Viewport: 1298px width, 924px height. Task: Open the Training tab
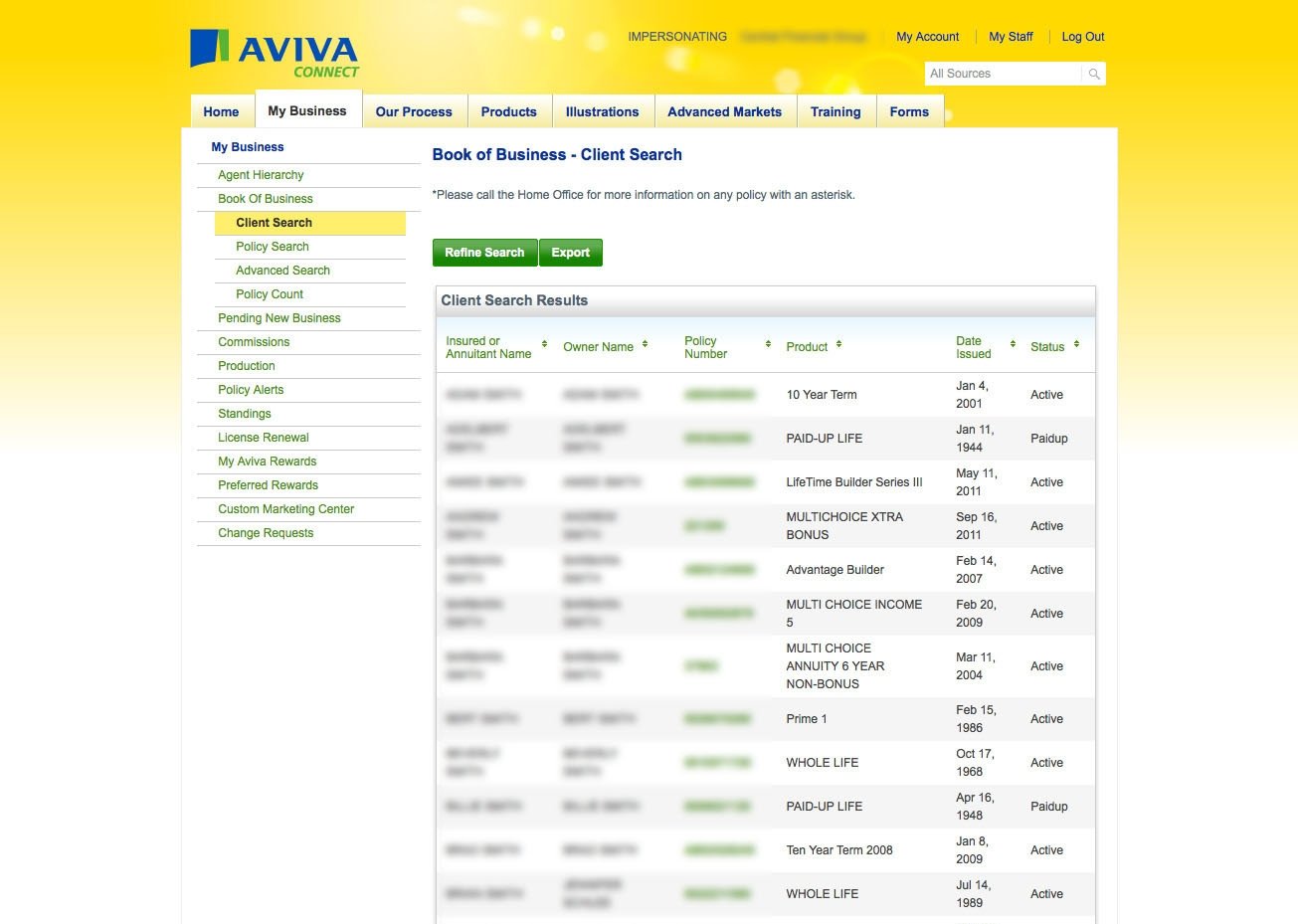(835, 111)
